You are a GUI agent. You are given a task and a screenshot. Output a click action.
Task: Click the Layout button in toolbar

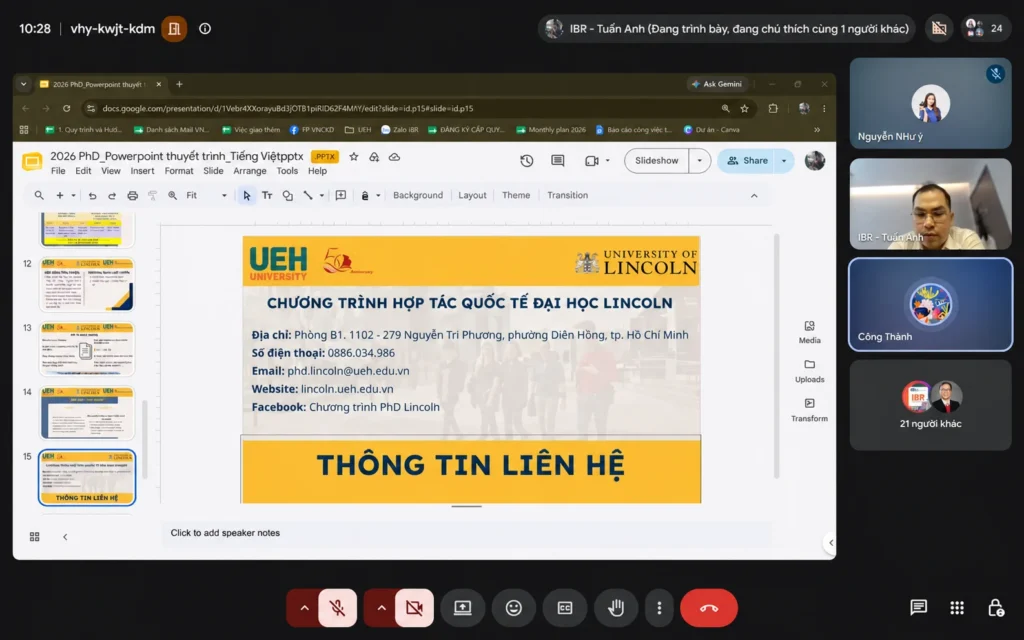click(x=472, y=195)
